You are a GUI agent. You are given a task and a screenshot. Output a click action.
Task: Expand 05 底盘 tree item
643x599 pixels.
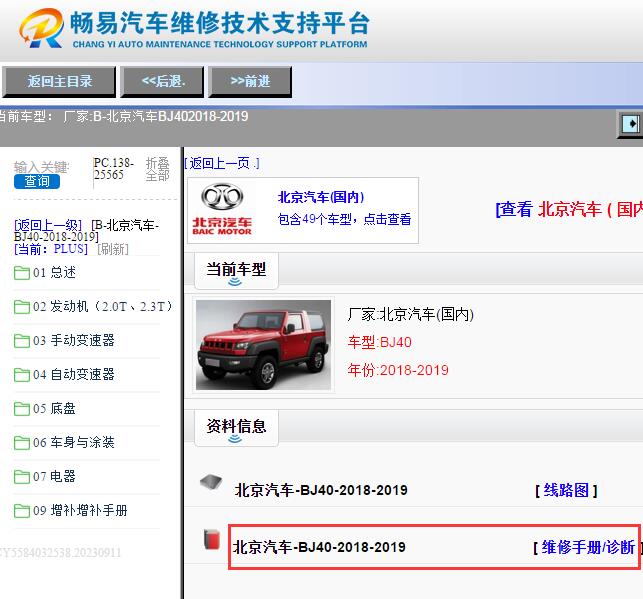pos(55,409)
